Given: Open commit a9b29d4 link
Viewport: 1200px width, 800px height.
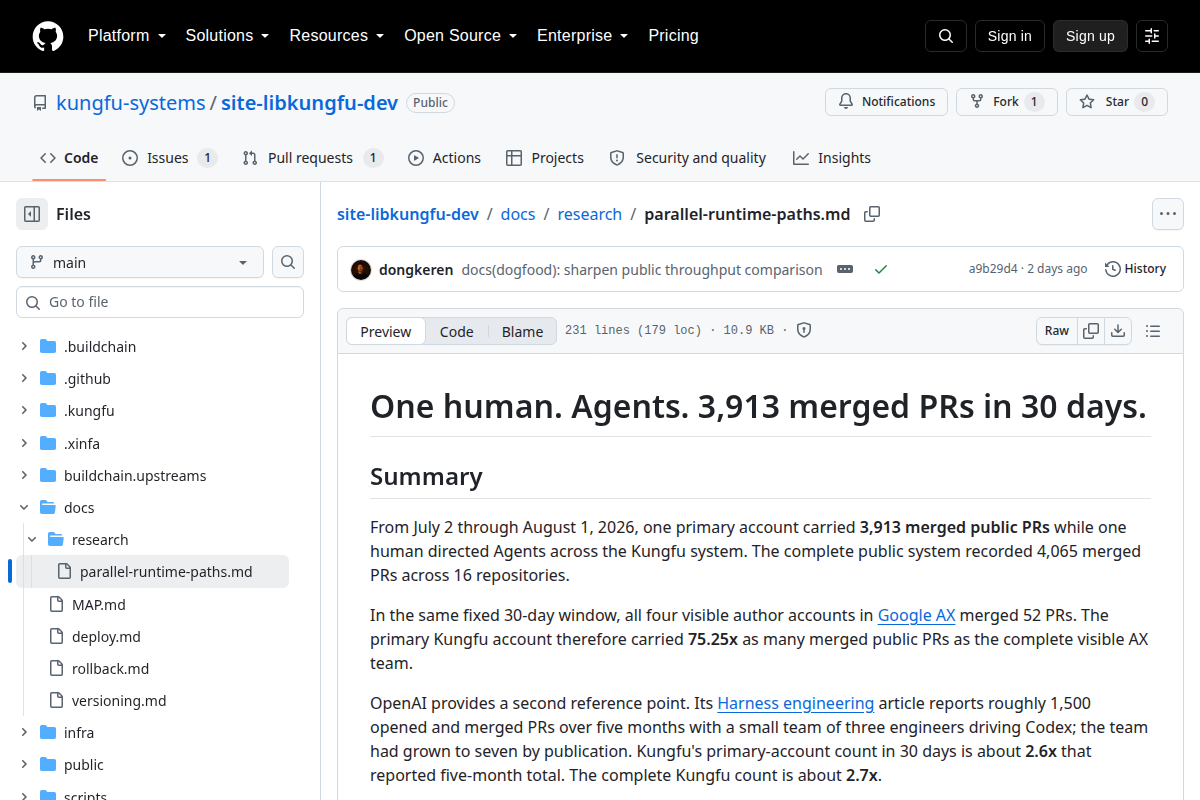Looking at the screenshot, I should pos(993,269).
